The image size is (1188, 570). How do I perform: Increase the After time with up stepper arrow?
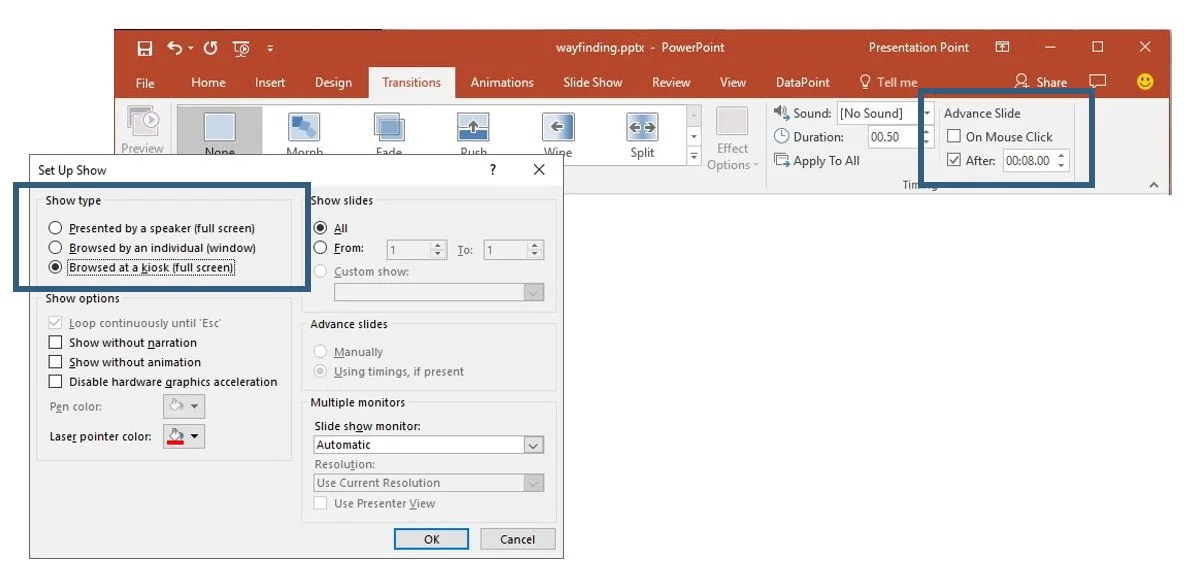pyautogui.click(x=1061, y=156)
